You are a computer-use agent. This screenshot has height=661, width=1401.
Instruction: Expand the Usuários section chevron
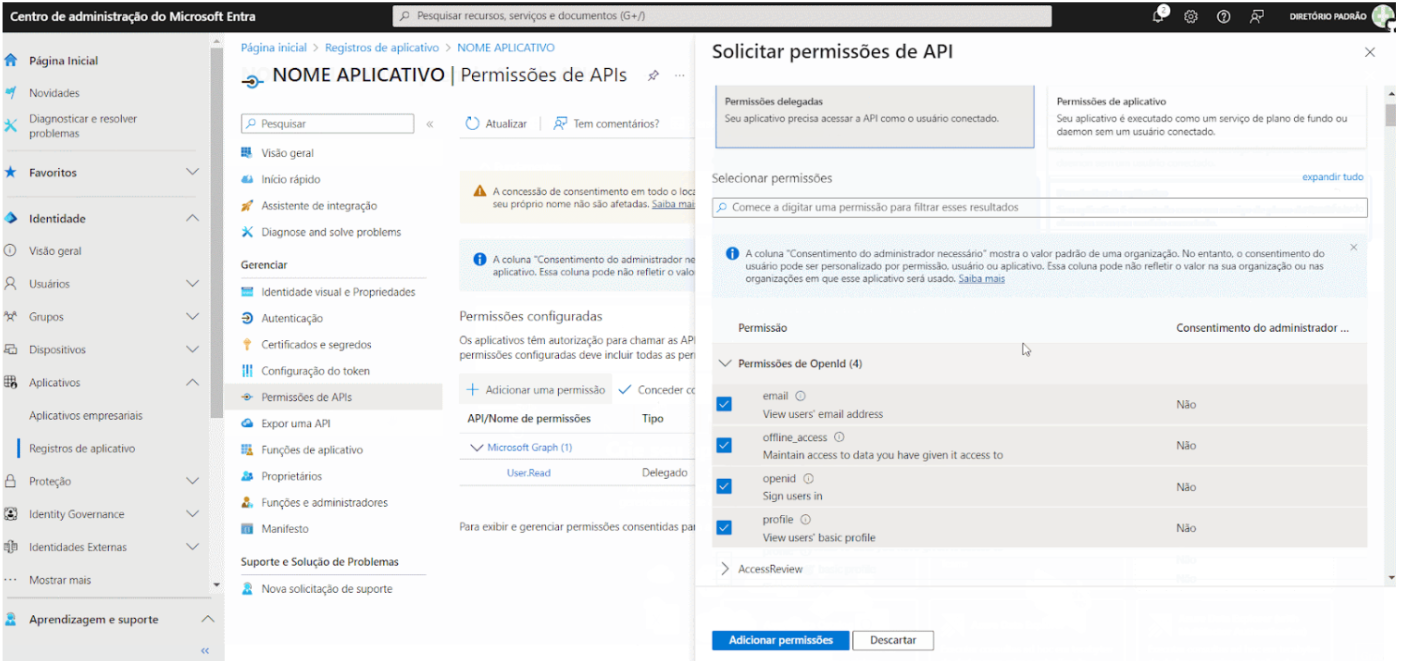[193, 284]
